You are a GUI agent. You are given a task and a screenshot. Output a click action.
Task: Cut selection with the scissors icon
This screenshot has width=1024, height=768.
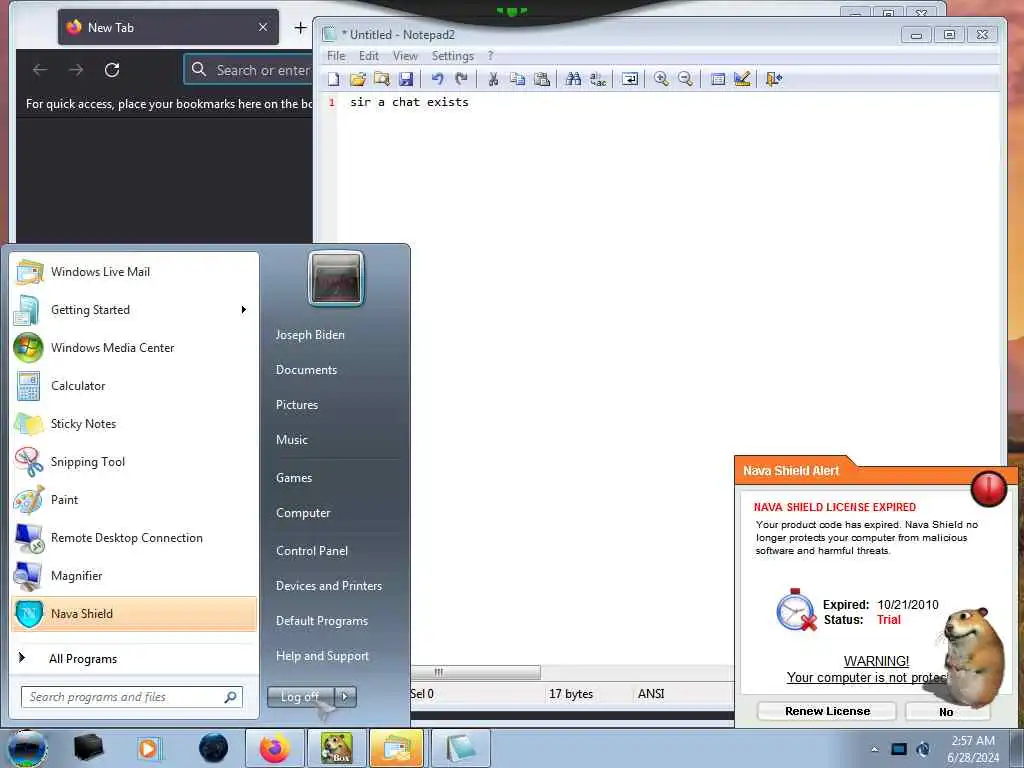[493, 79]
